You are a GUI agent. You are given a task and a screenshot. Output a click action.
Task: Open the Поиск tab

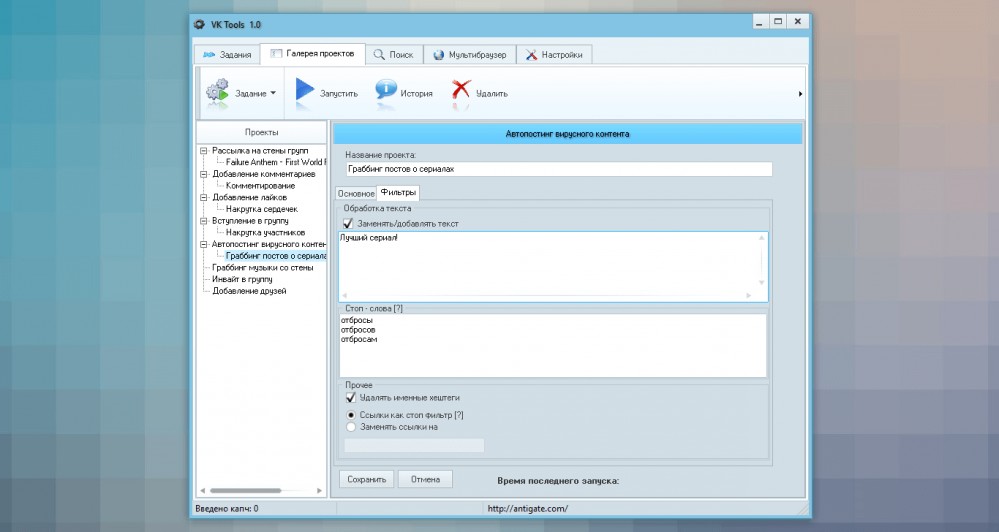click(x=394, y=55)
